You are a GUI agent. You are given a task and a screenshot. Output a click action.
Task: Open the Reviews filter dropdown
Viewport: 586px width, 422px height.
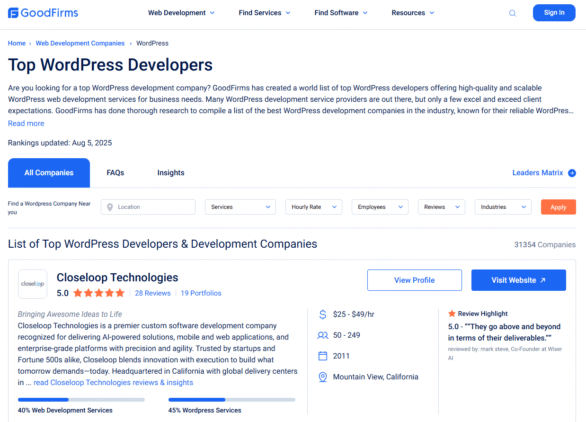(x=441, y=207)
